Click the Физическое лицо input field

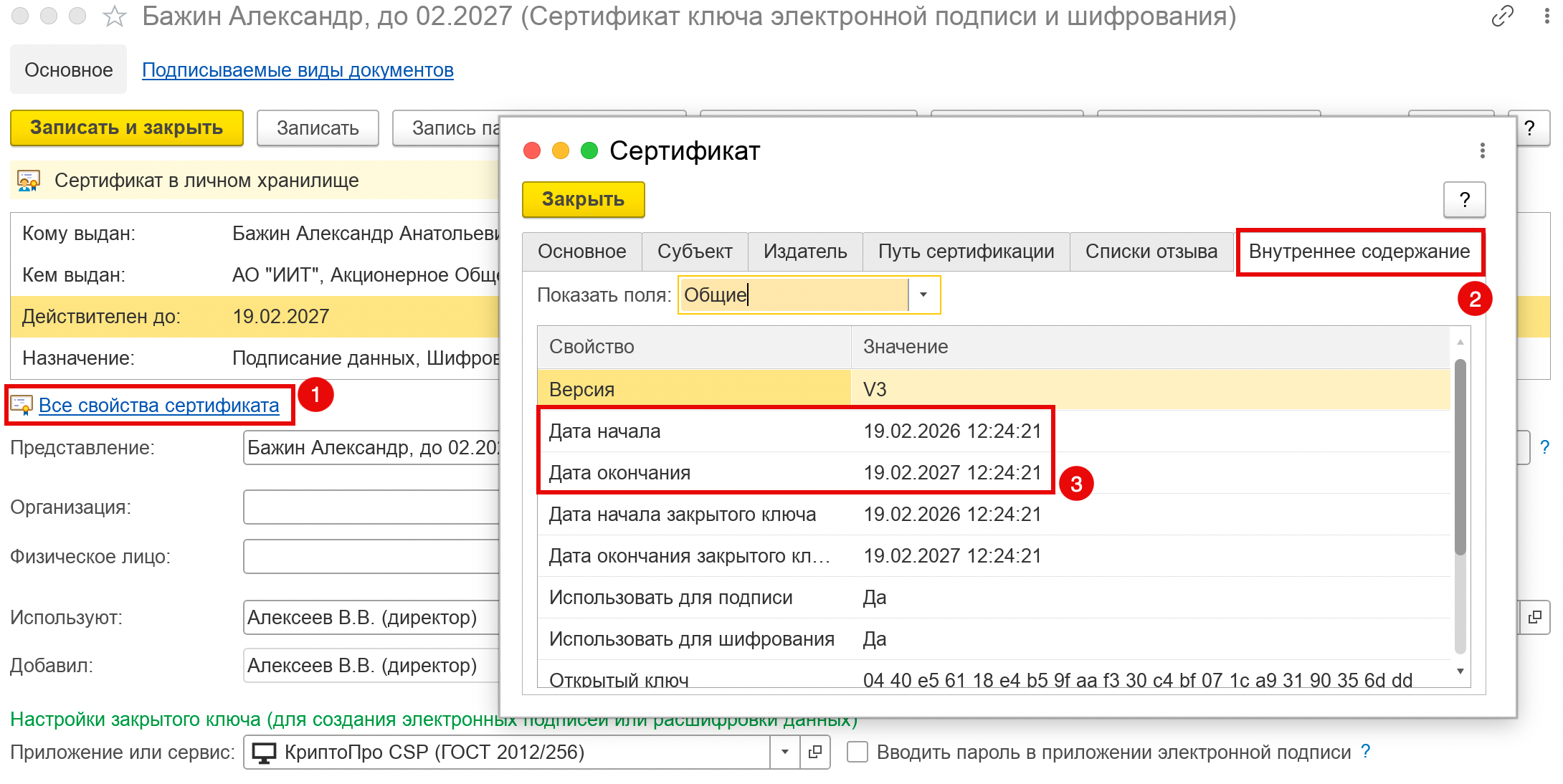pyautogui.click(x=371, y=557)
